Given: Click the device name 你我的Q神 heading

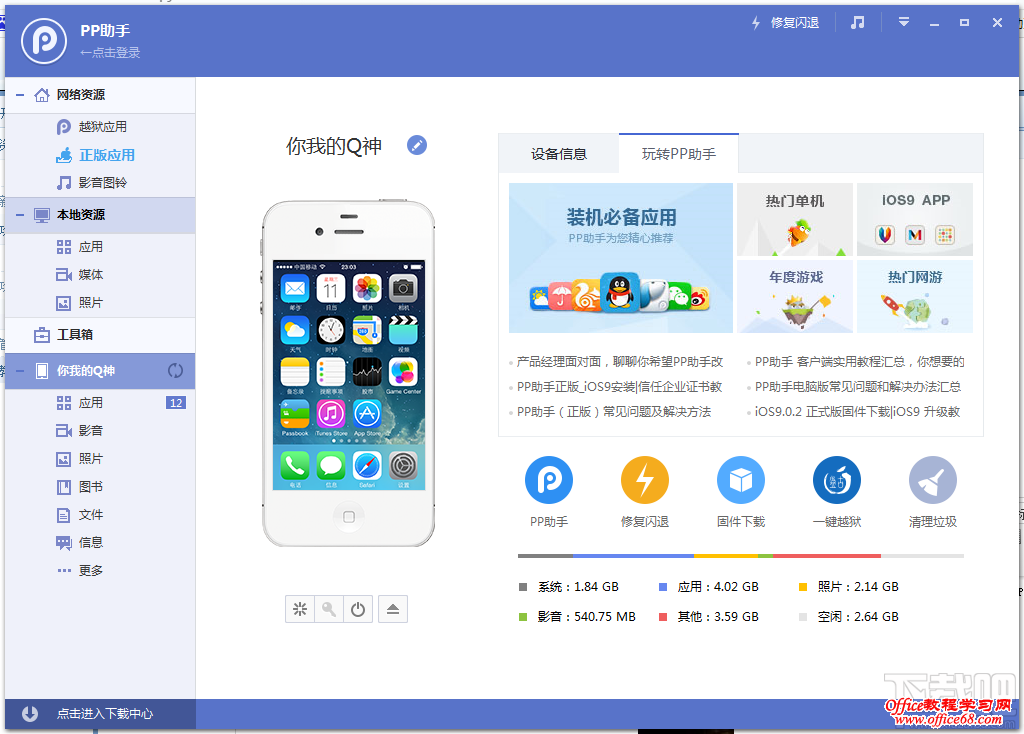Looking at the screenshot, I should [334, 146].
